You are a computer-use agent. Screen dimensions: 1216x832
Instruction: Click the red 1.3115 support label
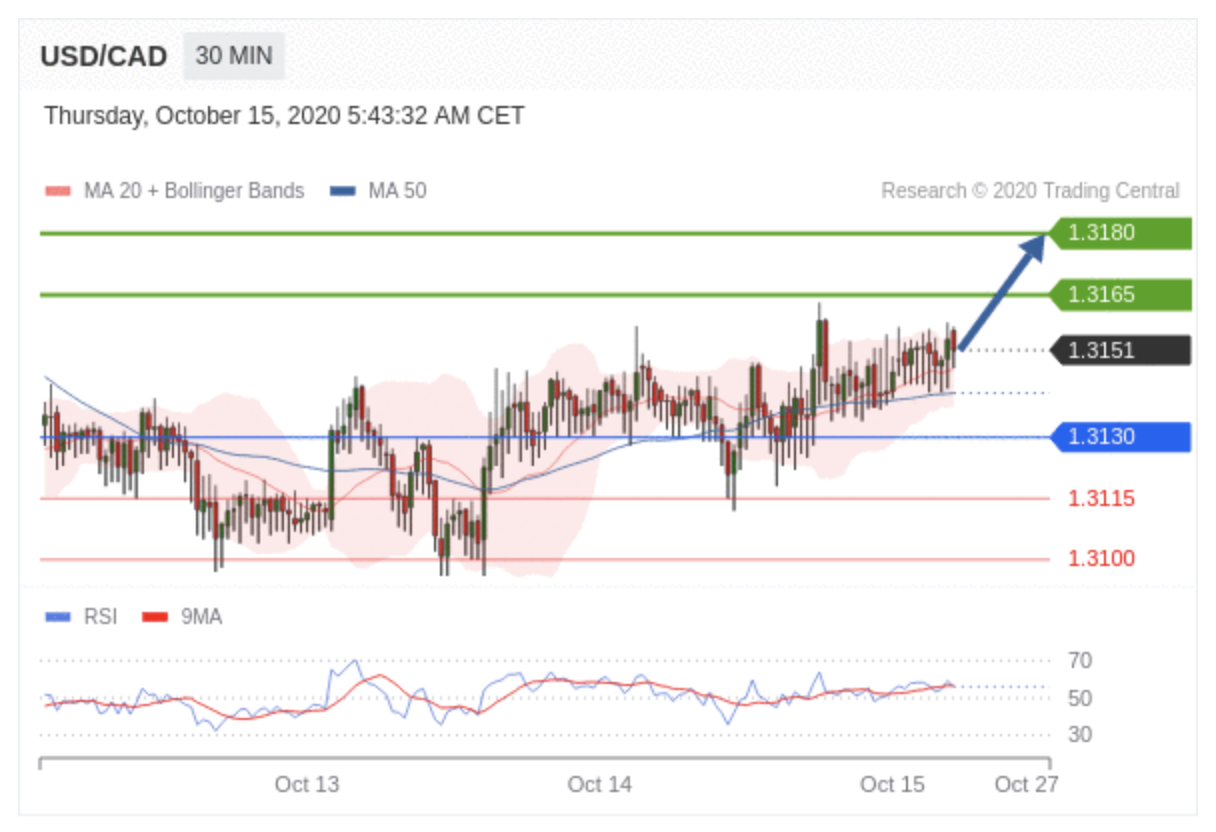[x=1101, y=498]
